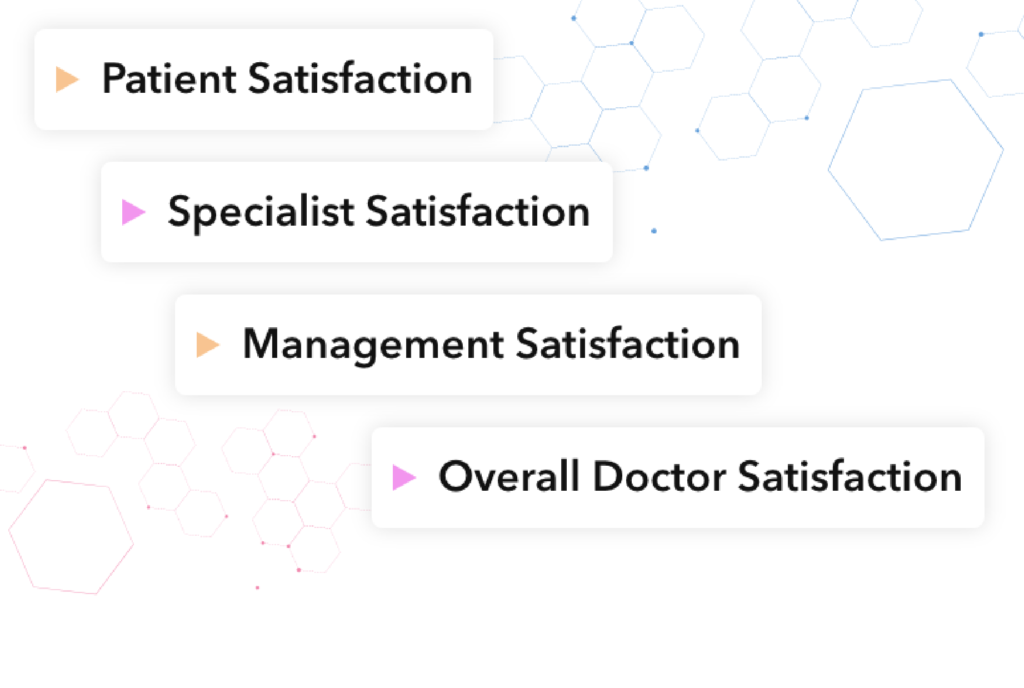Click "Satisfaction" in the Management card
This screenshot has width=1024, height=688.
click(x=628, y=344)
